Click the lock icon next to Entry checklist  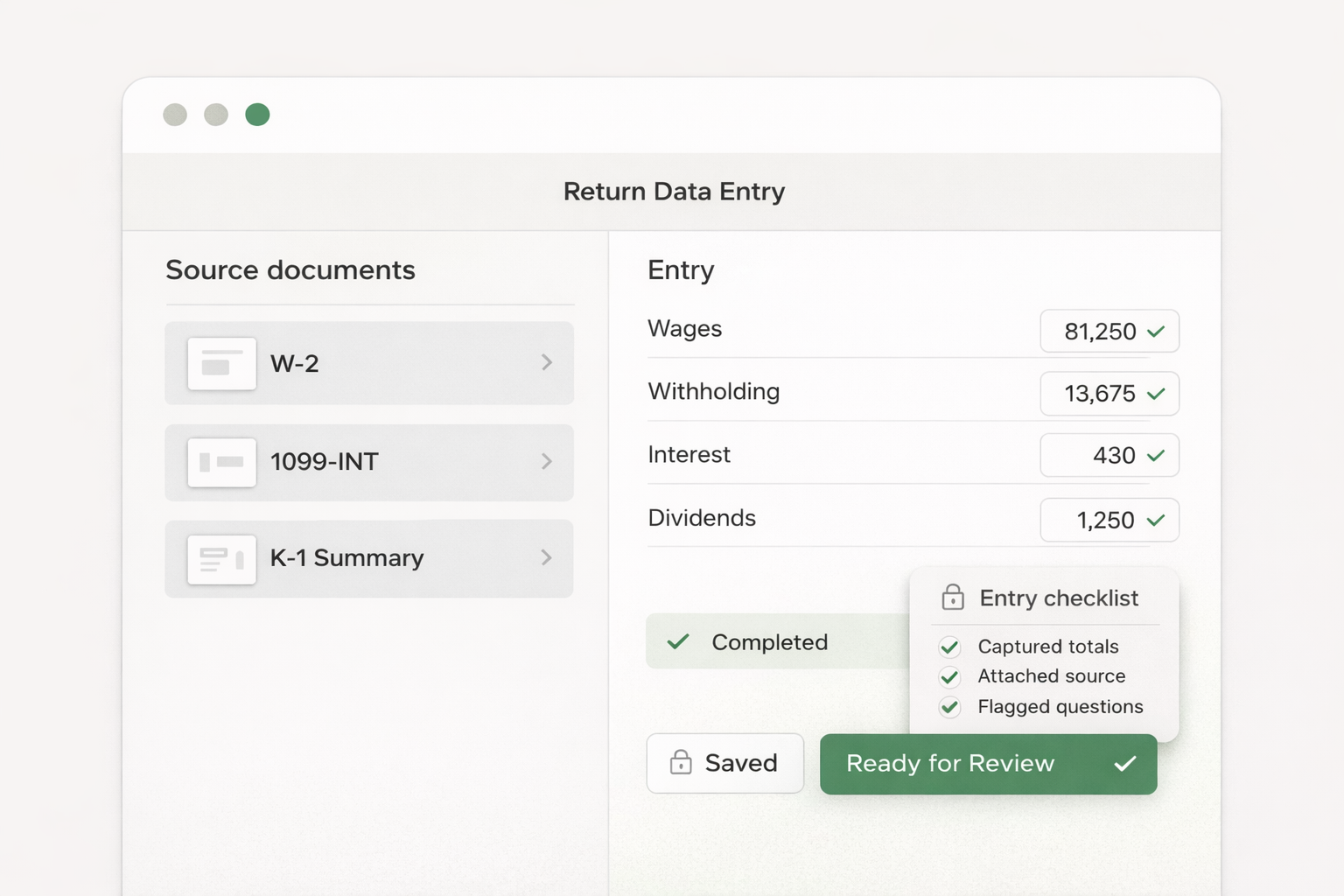point(951,598)
